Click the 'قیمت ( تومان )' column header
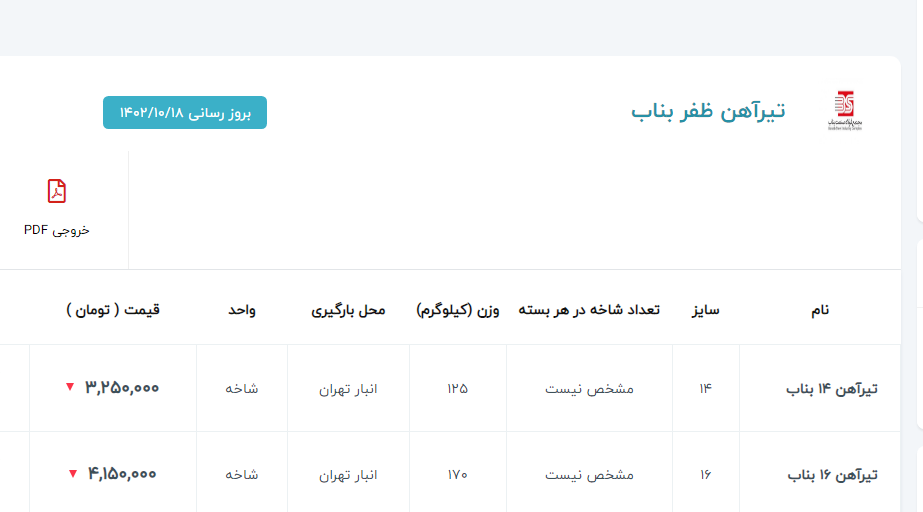 (x=113, y=310)
